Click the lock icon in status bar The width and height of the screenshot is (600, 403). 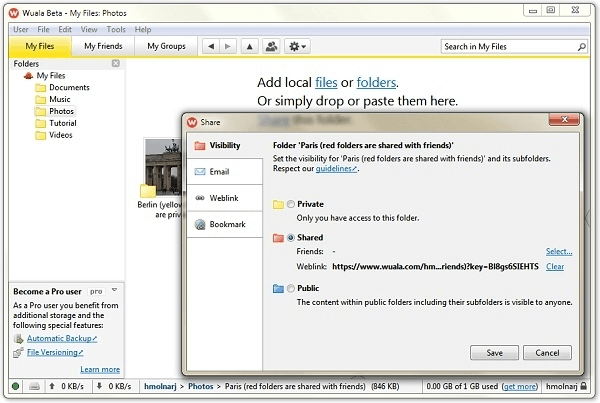[585, 386]
